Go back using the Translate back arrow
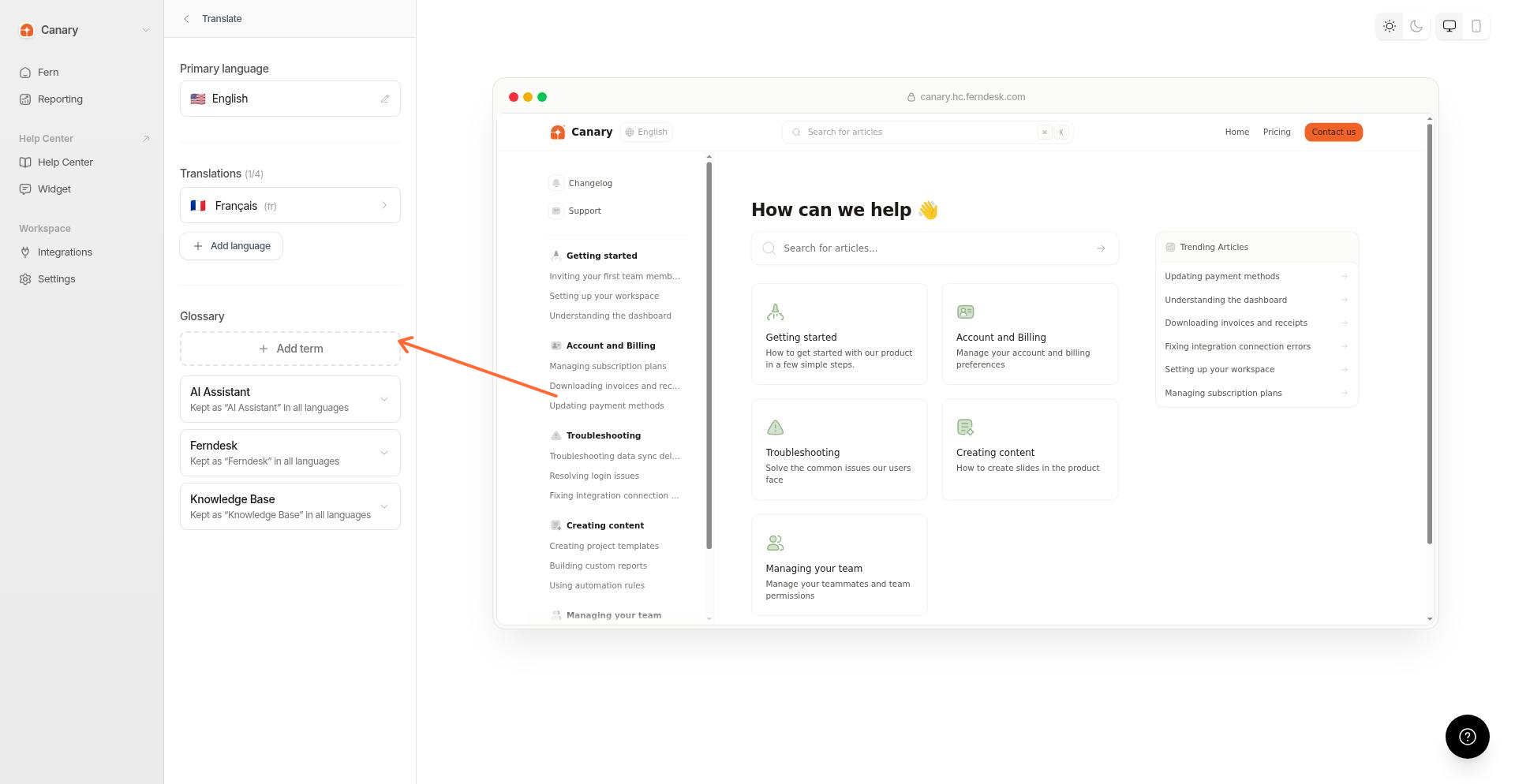The image size is (1515, 784). pos(186,19)
